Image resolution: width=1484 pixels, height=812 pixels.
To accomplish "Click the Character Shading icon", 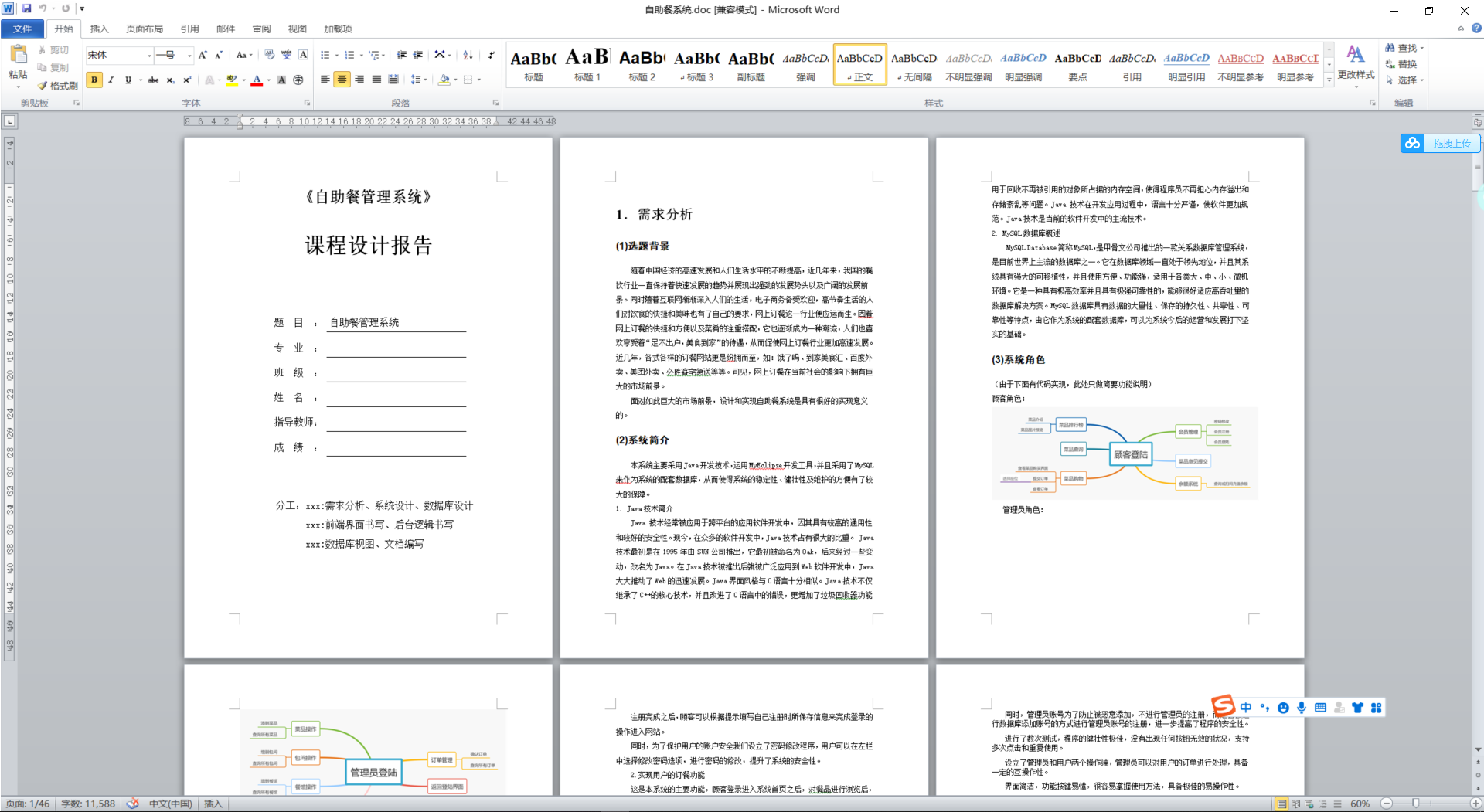I will click(281, 80).
